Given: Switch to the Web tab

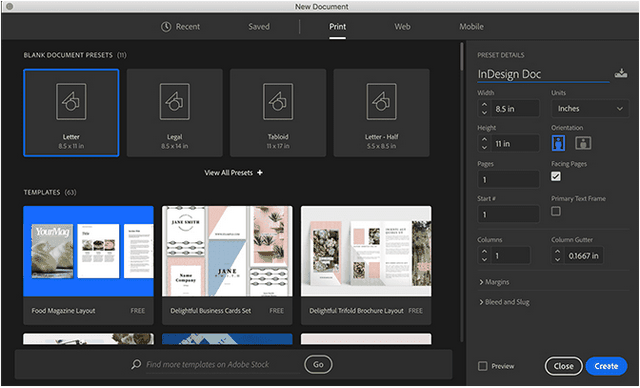Looking at the screenshot, I should coord(402,27).
